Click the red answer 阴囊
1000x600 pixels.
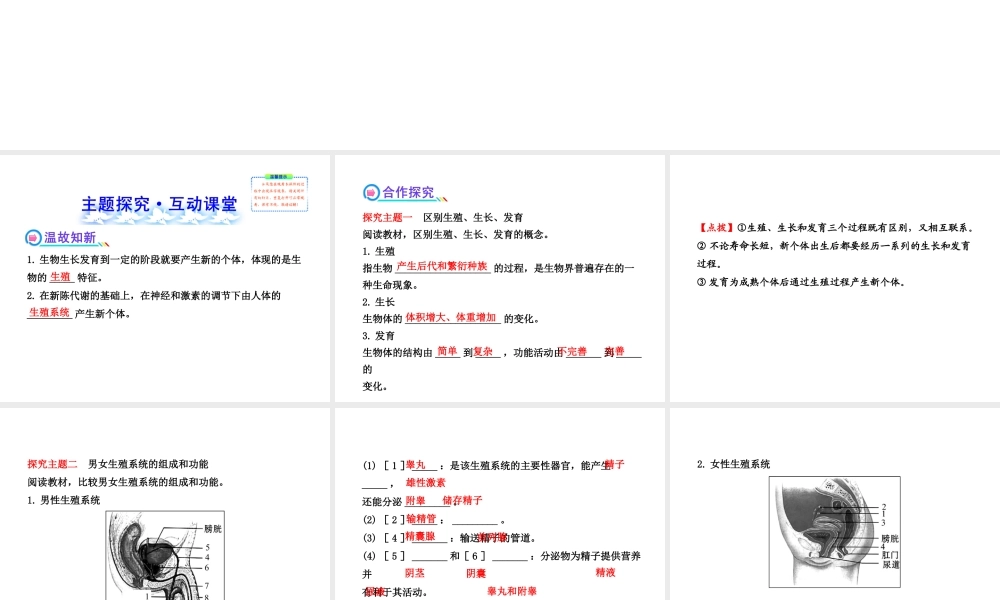(476, 573)
